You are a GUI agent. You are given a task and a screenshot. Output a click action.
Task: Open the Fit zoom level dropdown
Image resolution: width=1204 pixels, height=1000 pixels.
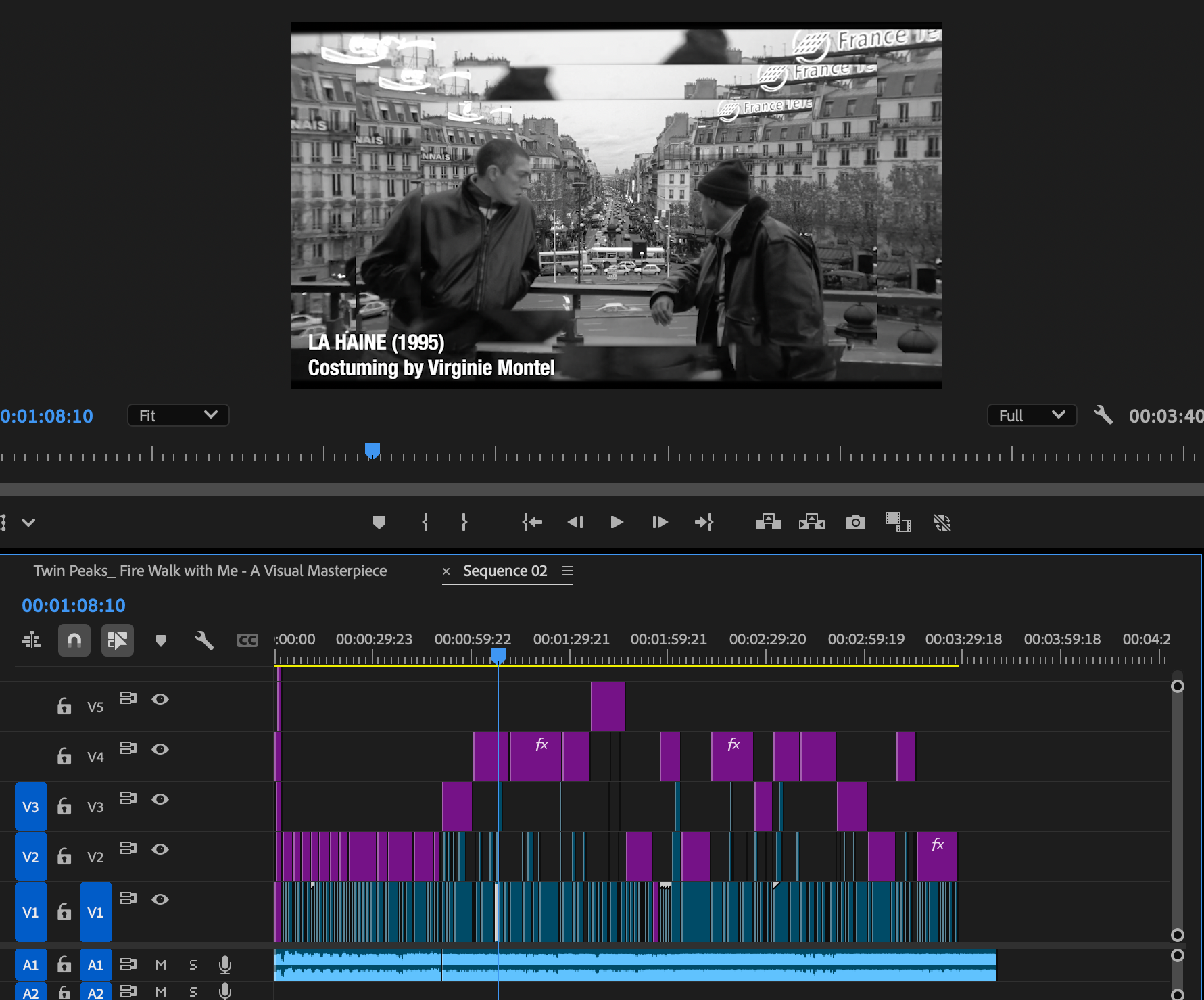click(178, 415)
